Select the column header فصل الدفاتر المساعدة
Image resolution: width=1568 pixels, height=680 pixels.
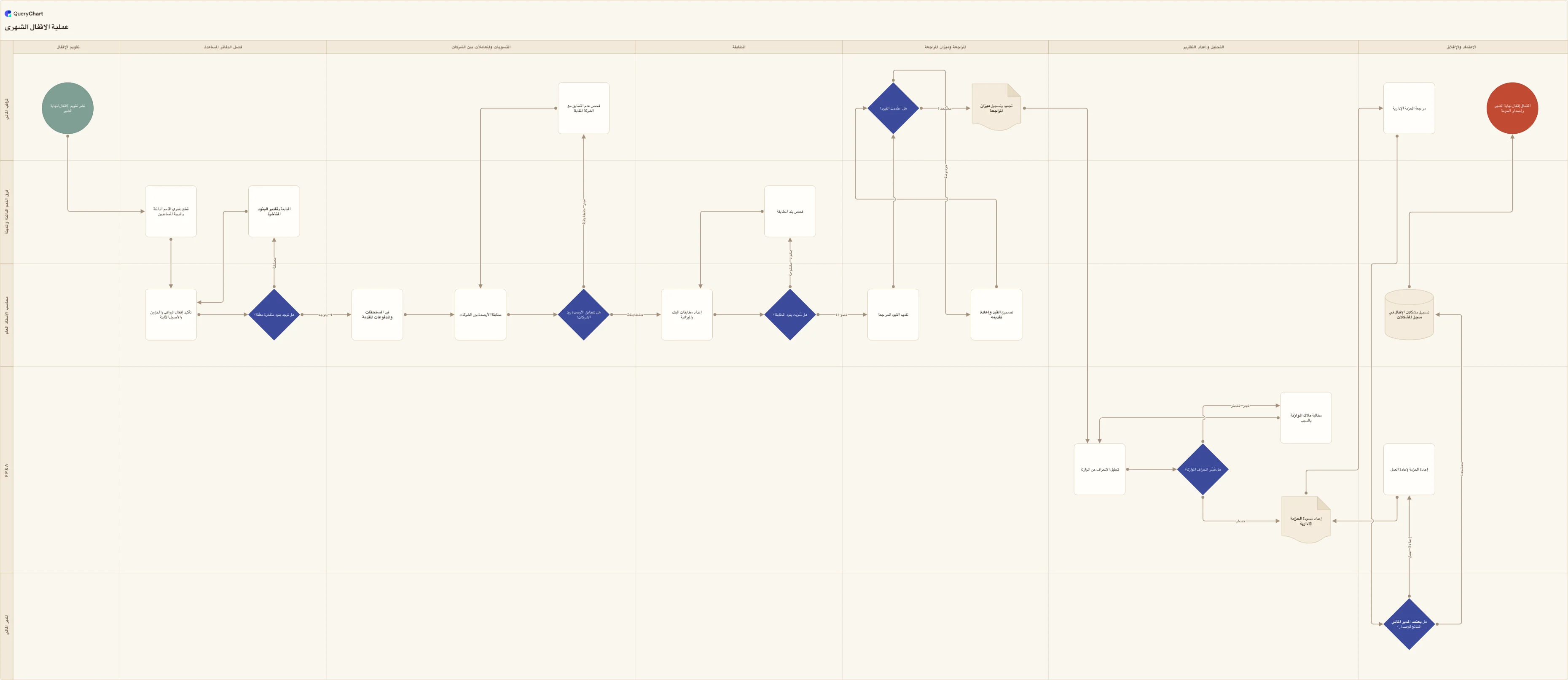coord(223,47)
